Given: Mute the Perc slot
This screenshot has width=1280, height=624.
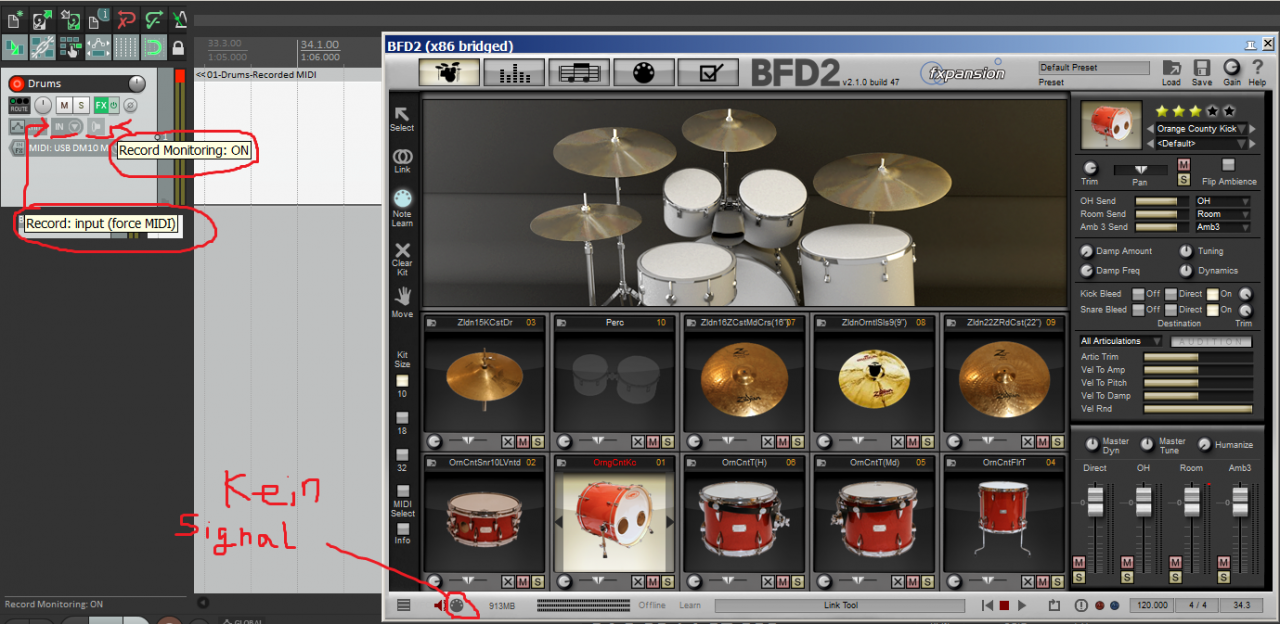Looking at the screenshot, I should (x=652, y=441).
